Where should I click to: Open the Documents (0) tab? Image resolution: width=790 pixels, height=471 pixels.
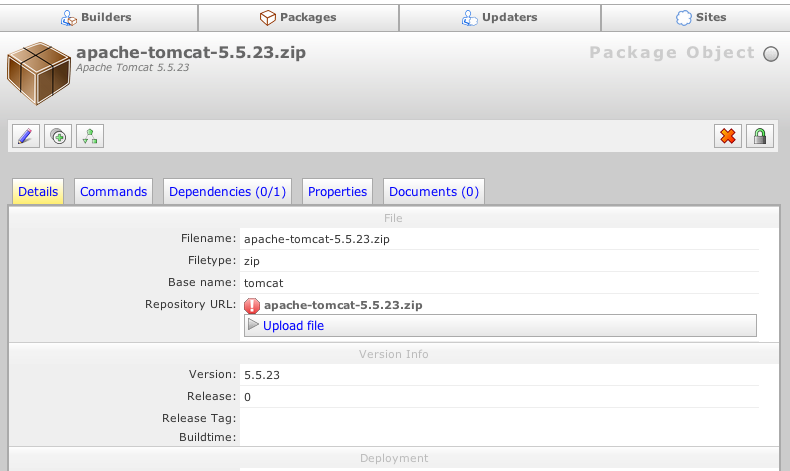(x=434, y=191)
